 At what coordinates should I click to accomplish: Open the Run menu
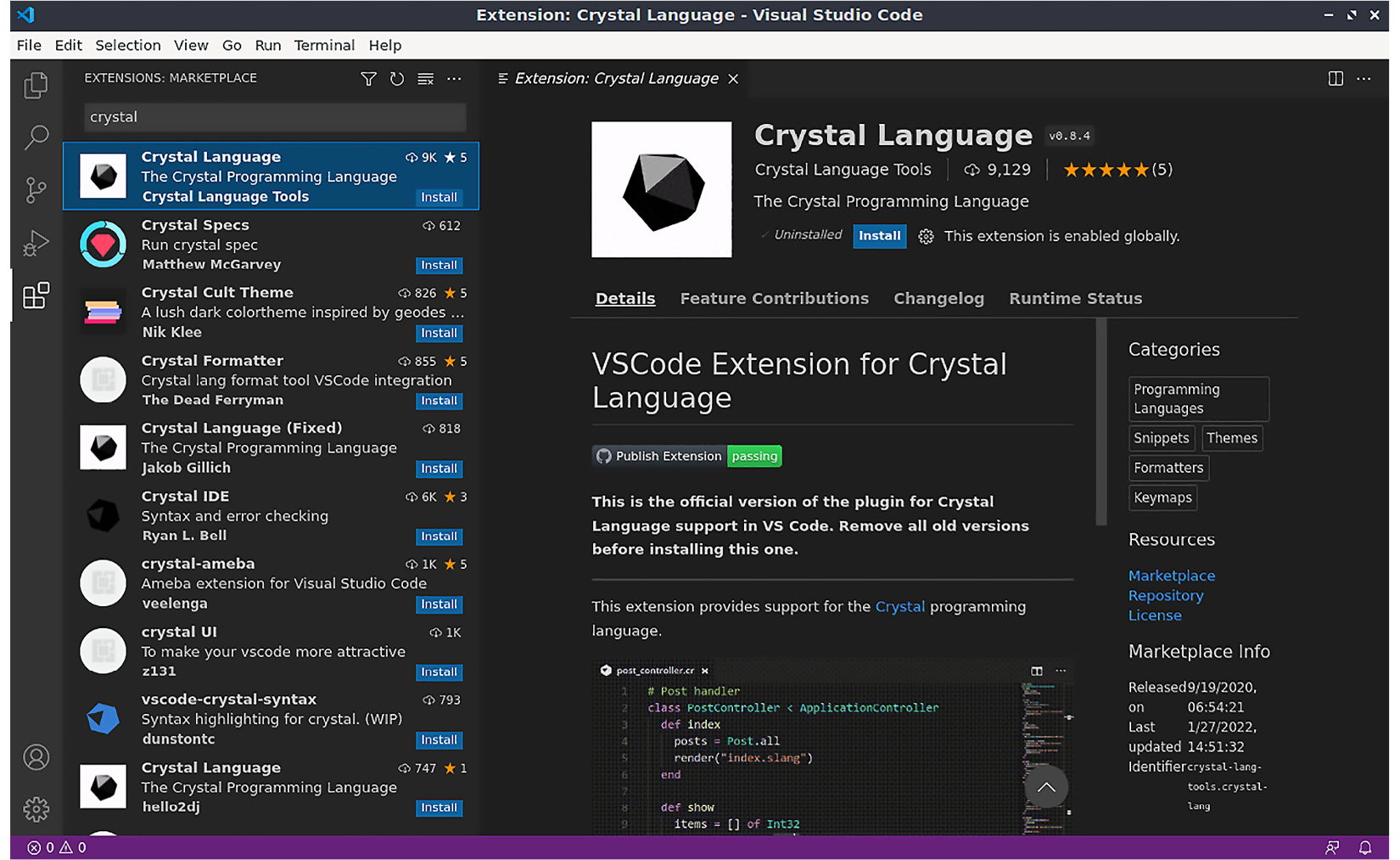(x=267, y=45)
